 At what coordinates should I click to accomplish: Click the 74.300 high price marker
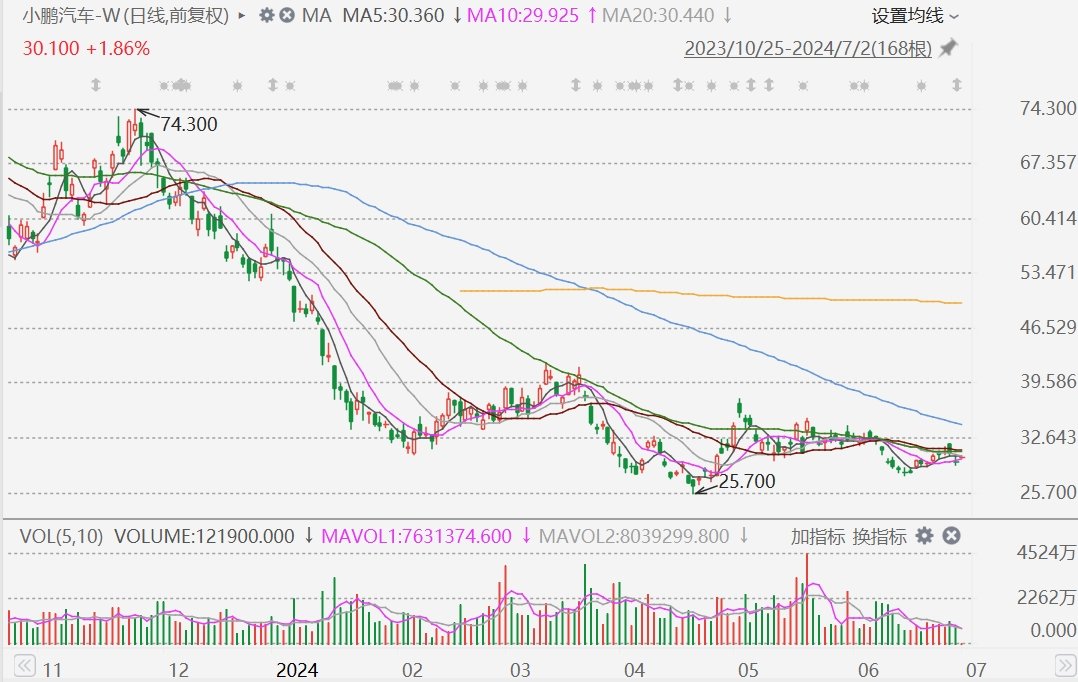coord(188,125)
